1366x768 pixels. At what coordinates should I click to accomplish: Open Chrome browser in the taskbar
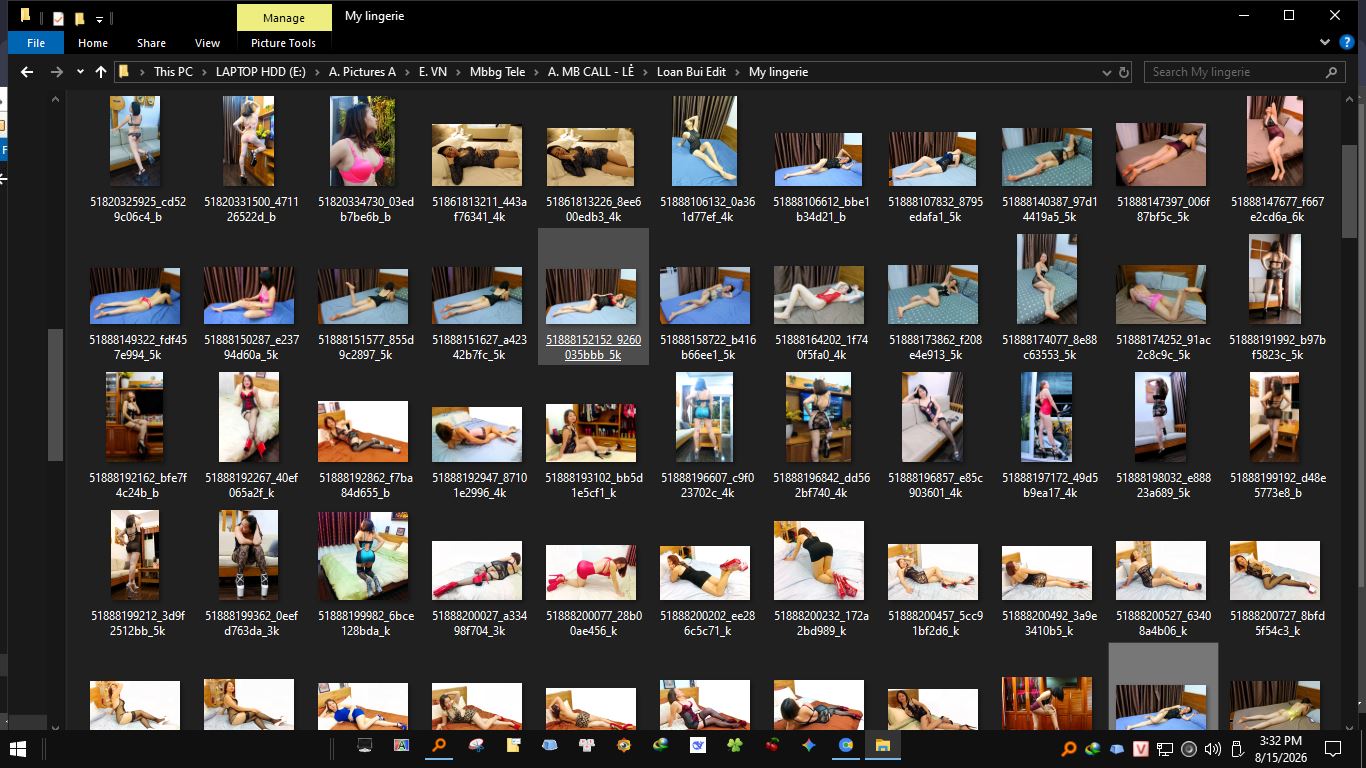click(846, 746)
